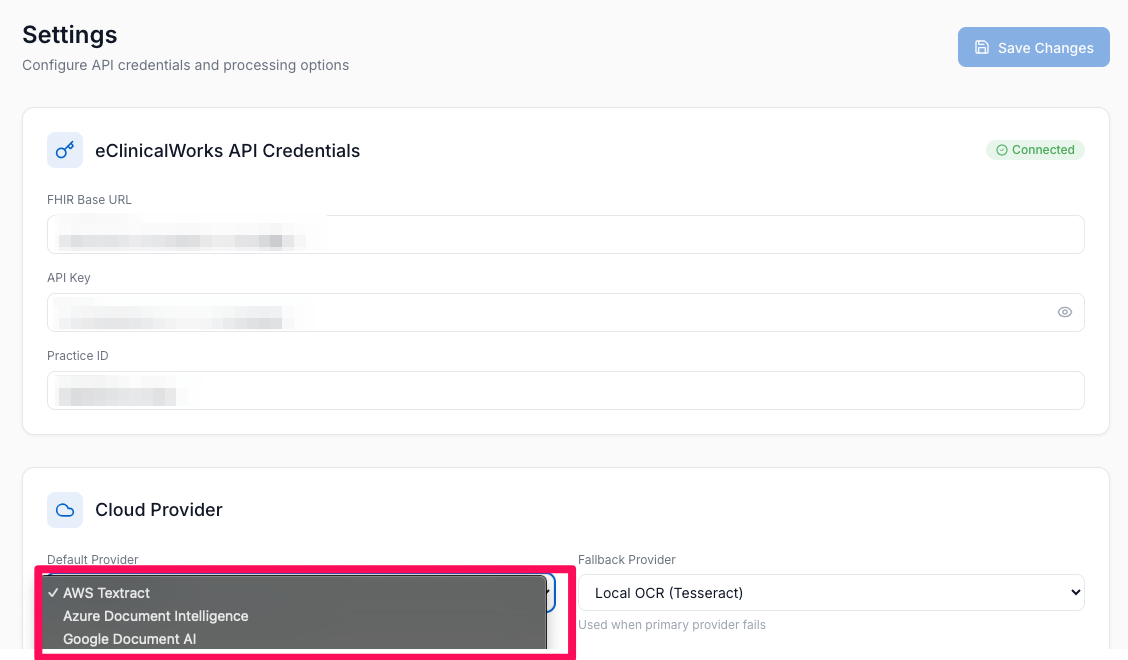This screenshot has height=660, width=1128.
Task: Click the FHIR Base URL label
Action: click(89, 199)
